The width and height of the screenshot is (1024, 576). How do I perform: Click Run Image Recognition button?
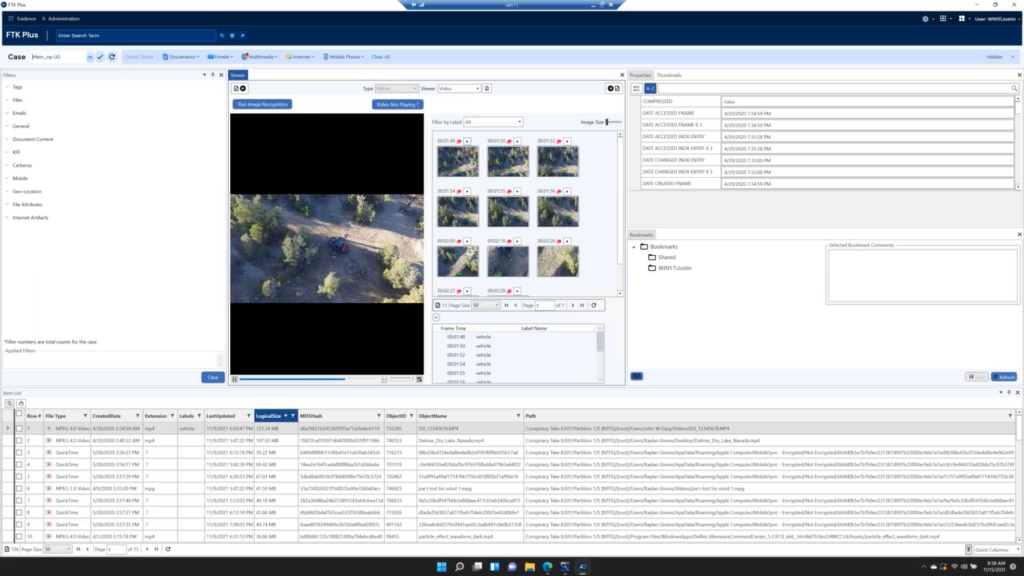263,104
